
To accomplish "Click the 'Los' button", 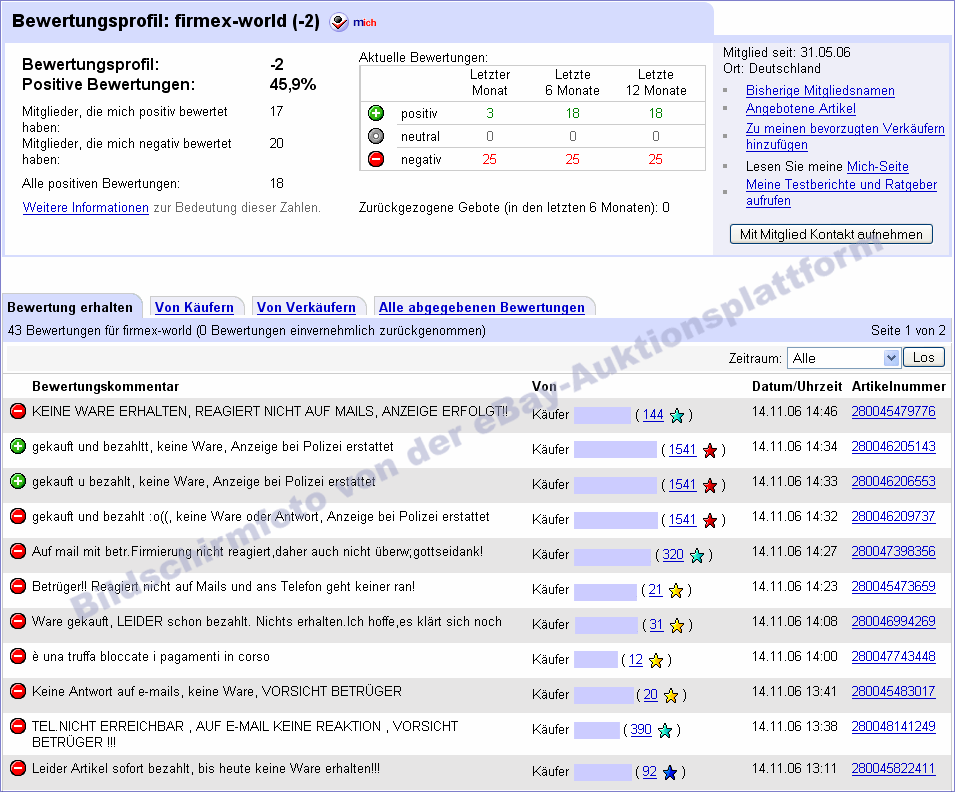I will point(924,358).
